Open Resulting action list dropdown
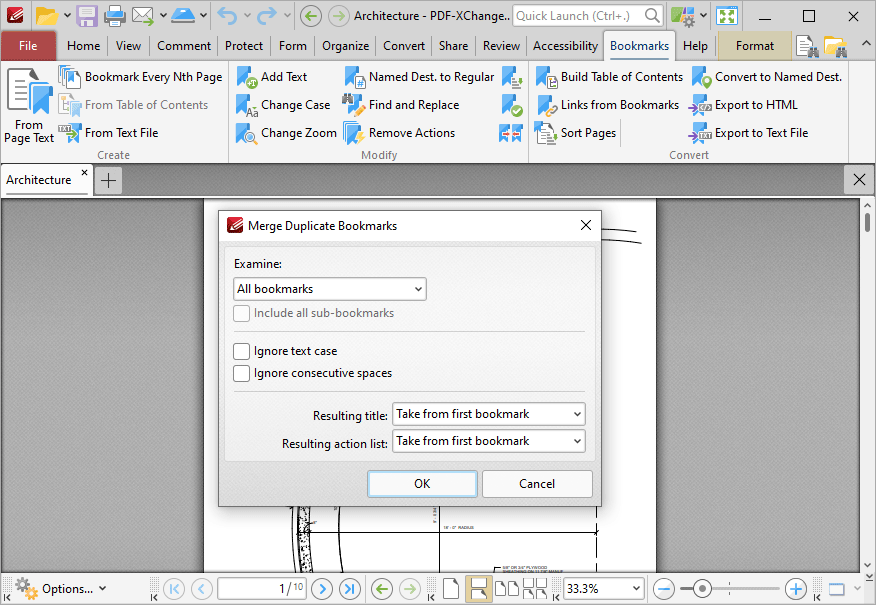Screen dimensions: 876x605 click(x=488, y=441)
